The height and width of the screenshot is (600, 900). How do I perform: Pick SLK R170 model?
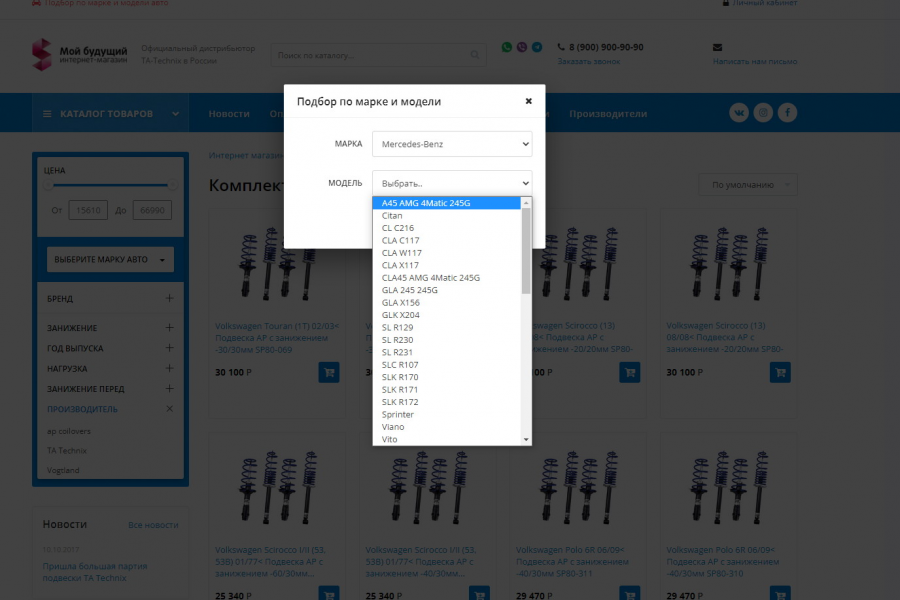coord(447,377)
